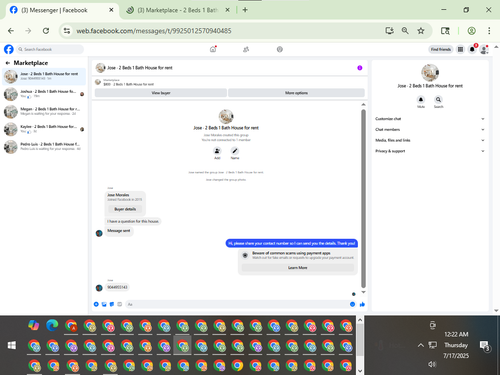Image resolution: width=500 pixels, height=375 pixels.
Task: Choose a sticker from the composer
Action: [x=112, y=304]
